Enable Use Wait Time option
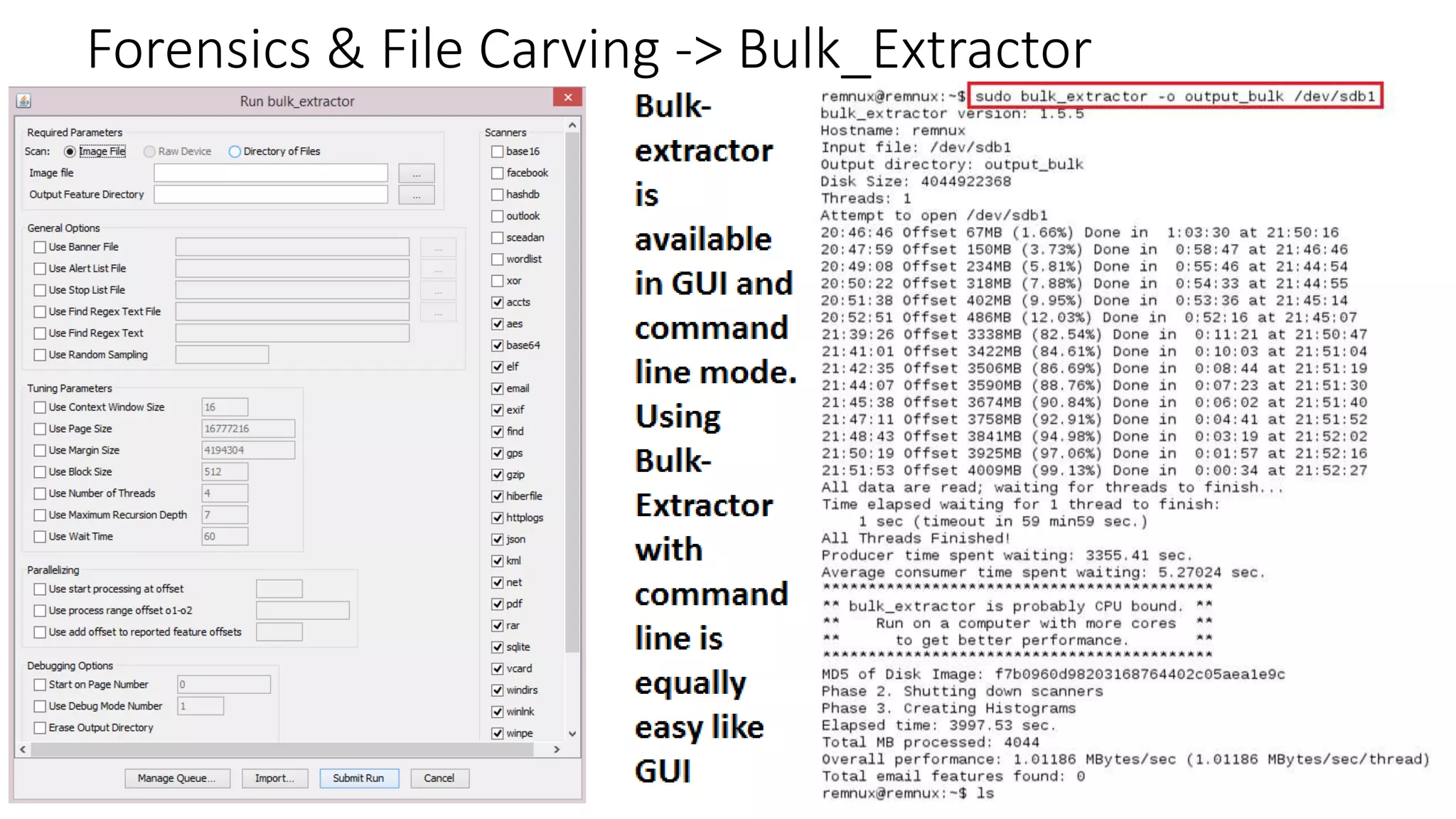1456x819 pixels. click(x=40, y=537)
